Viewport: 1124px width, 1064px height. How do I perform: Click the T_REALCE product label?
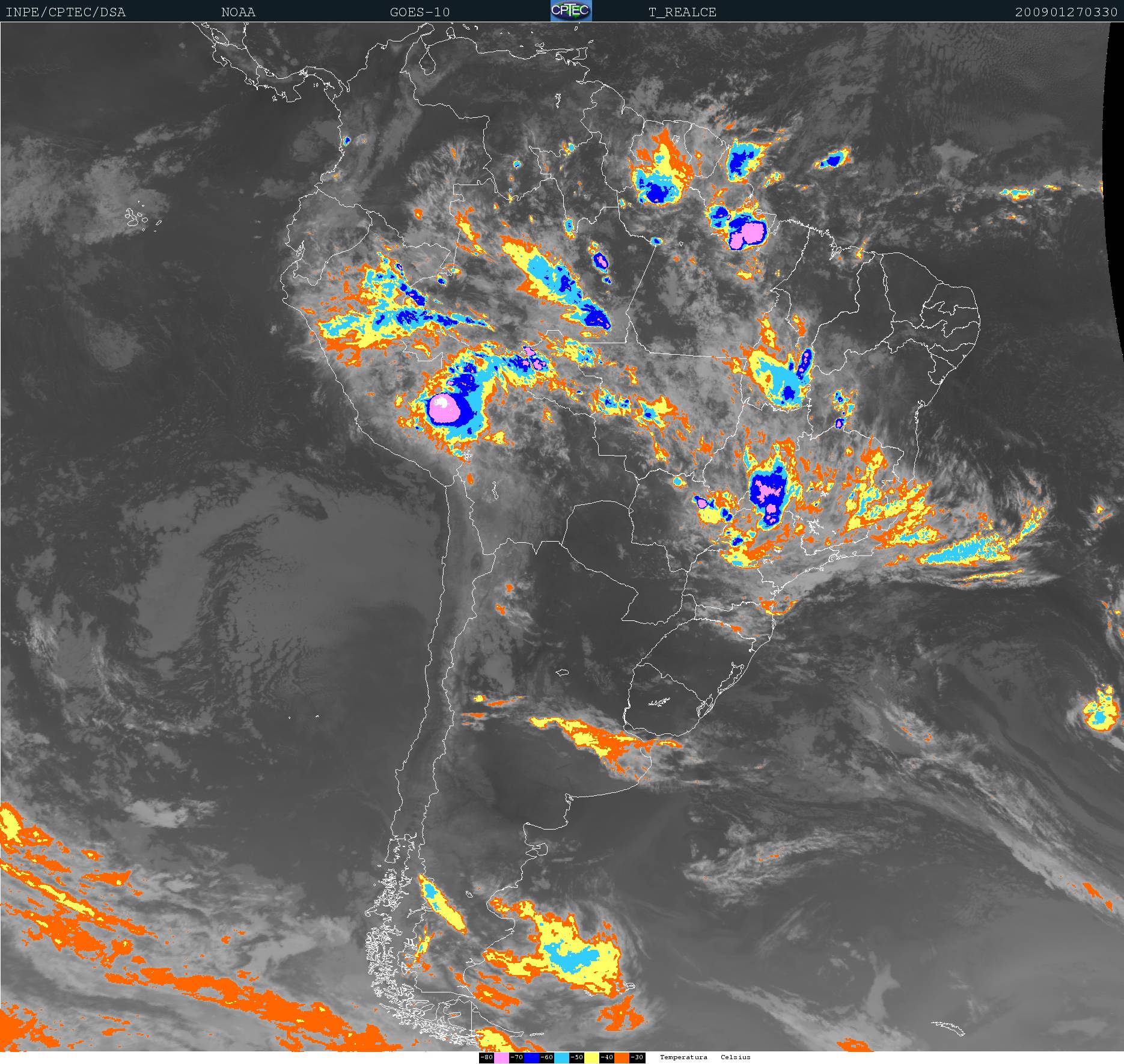(x=682, y=12)
